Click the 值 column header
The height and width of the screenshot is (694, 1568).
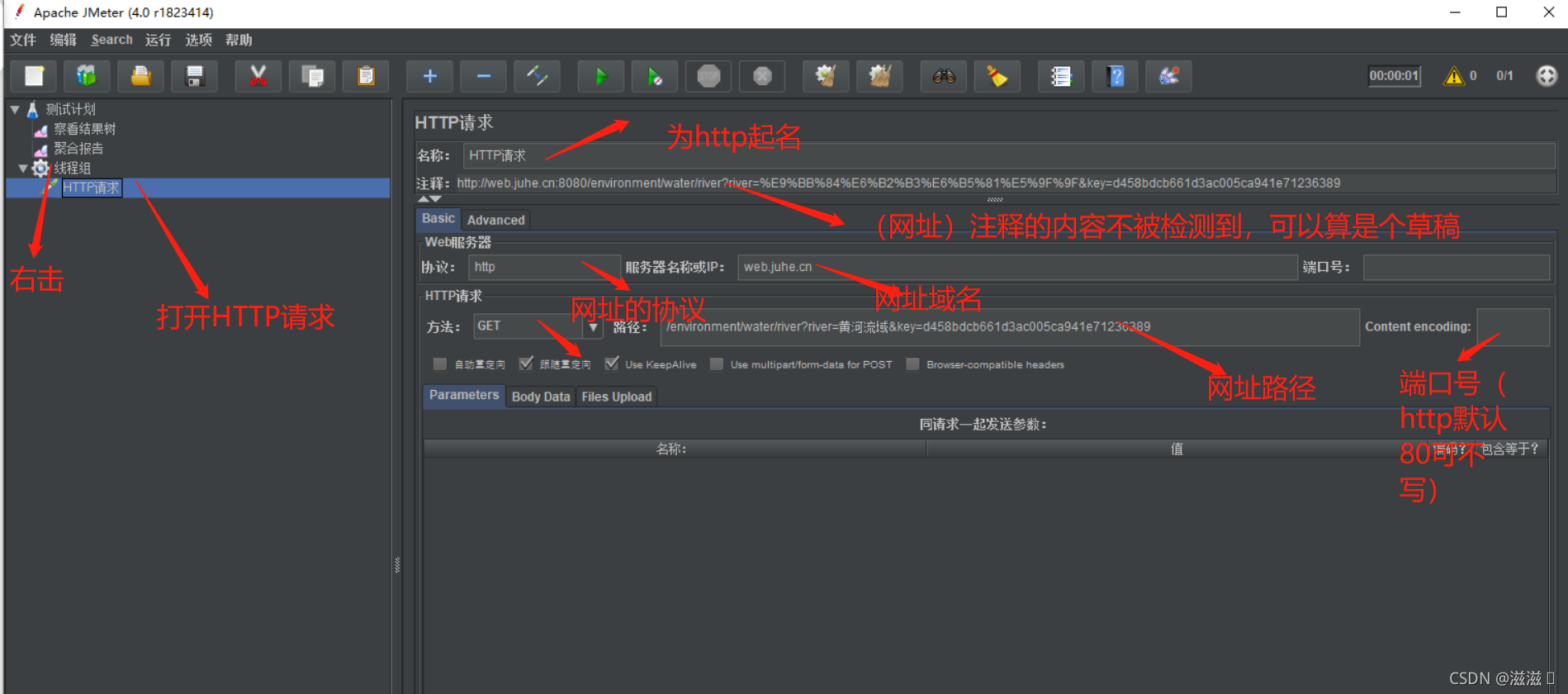pos(1177,449)
